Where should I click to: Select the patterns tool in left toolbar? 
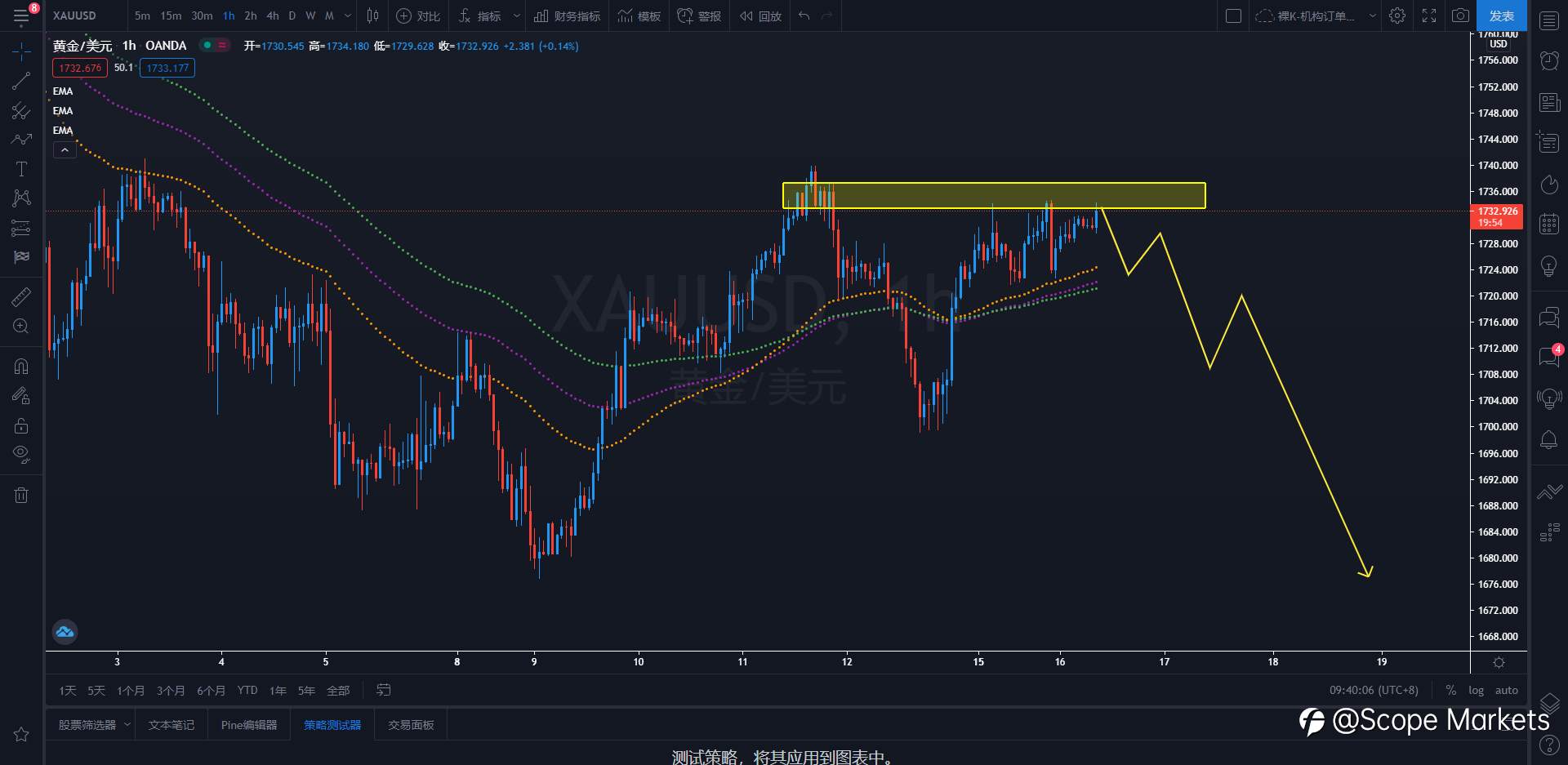click(21, 198)
